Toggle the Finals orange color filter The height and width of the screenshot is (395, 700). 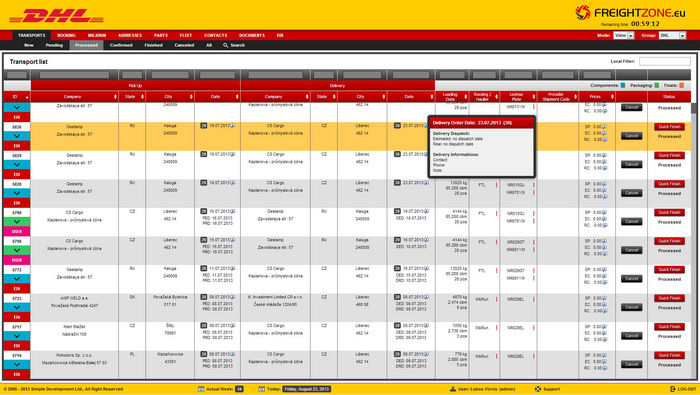tap(681, 85)
